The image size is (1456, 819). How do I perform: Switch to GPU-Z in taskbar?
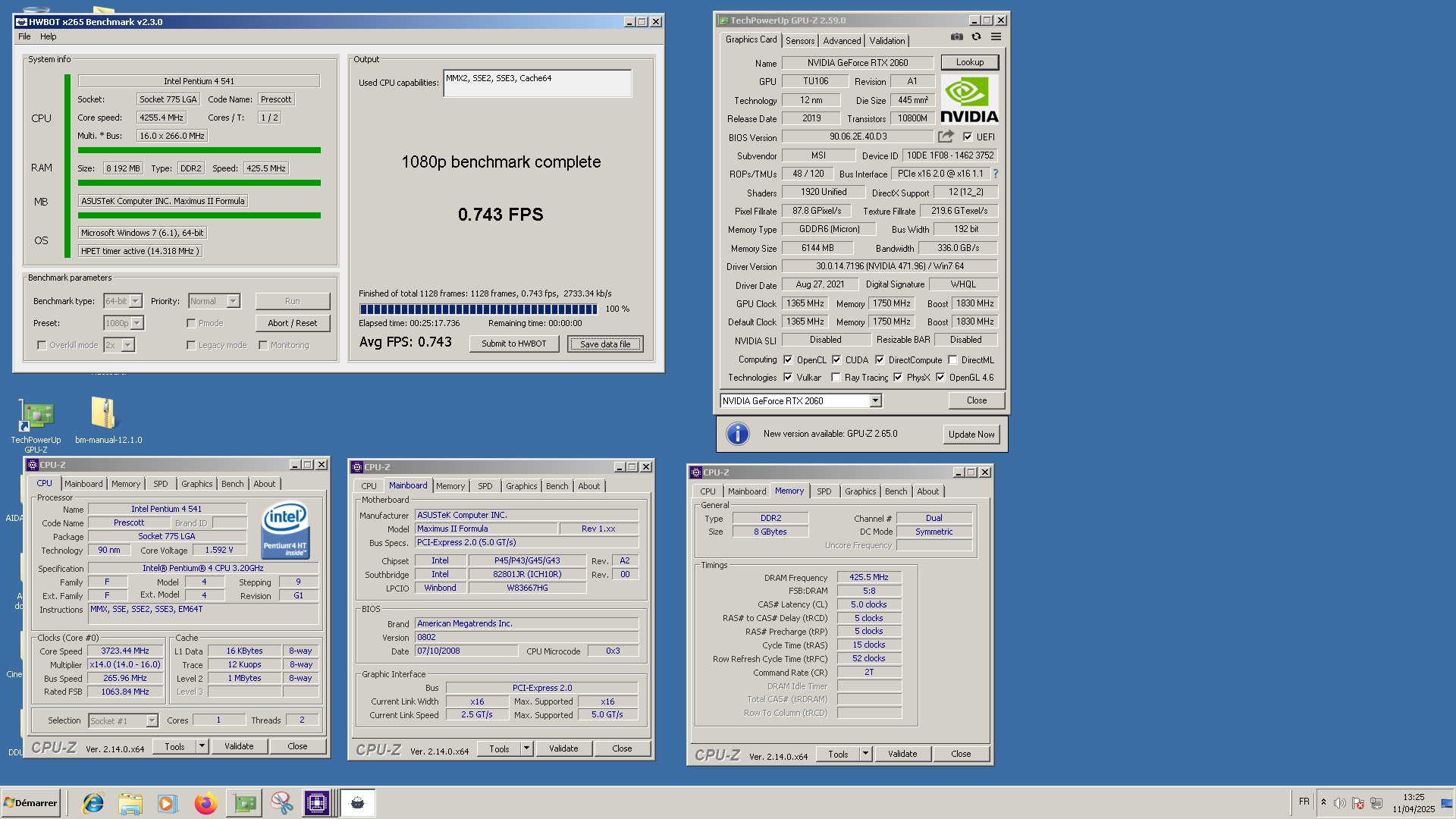pyautogui.click(x=244, y=803)
